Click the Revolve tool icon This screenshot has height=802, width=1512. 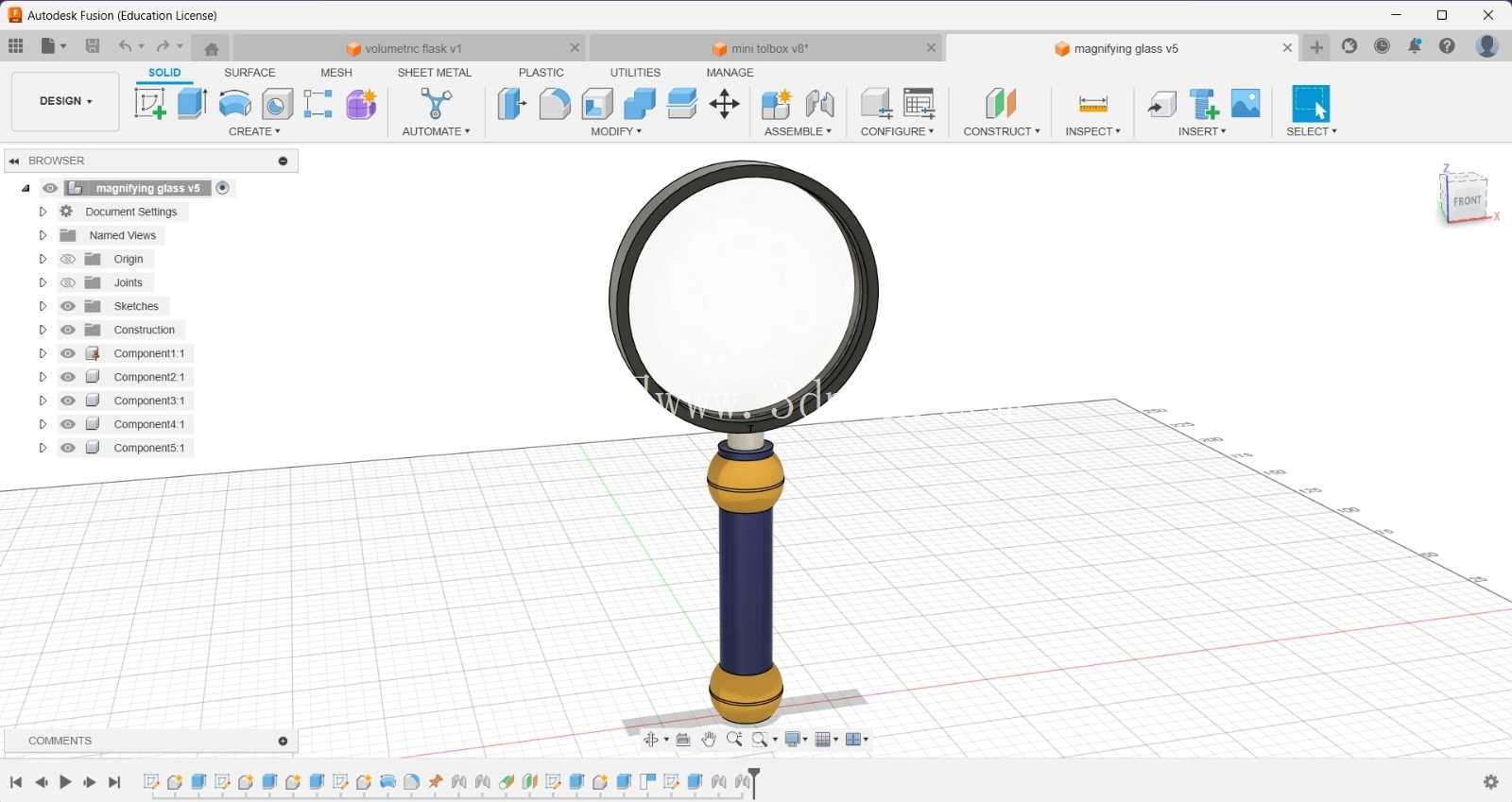coord(235,103)
